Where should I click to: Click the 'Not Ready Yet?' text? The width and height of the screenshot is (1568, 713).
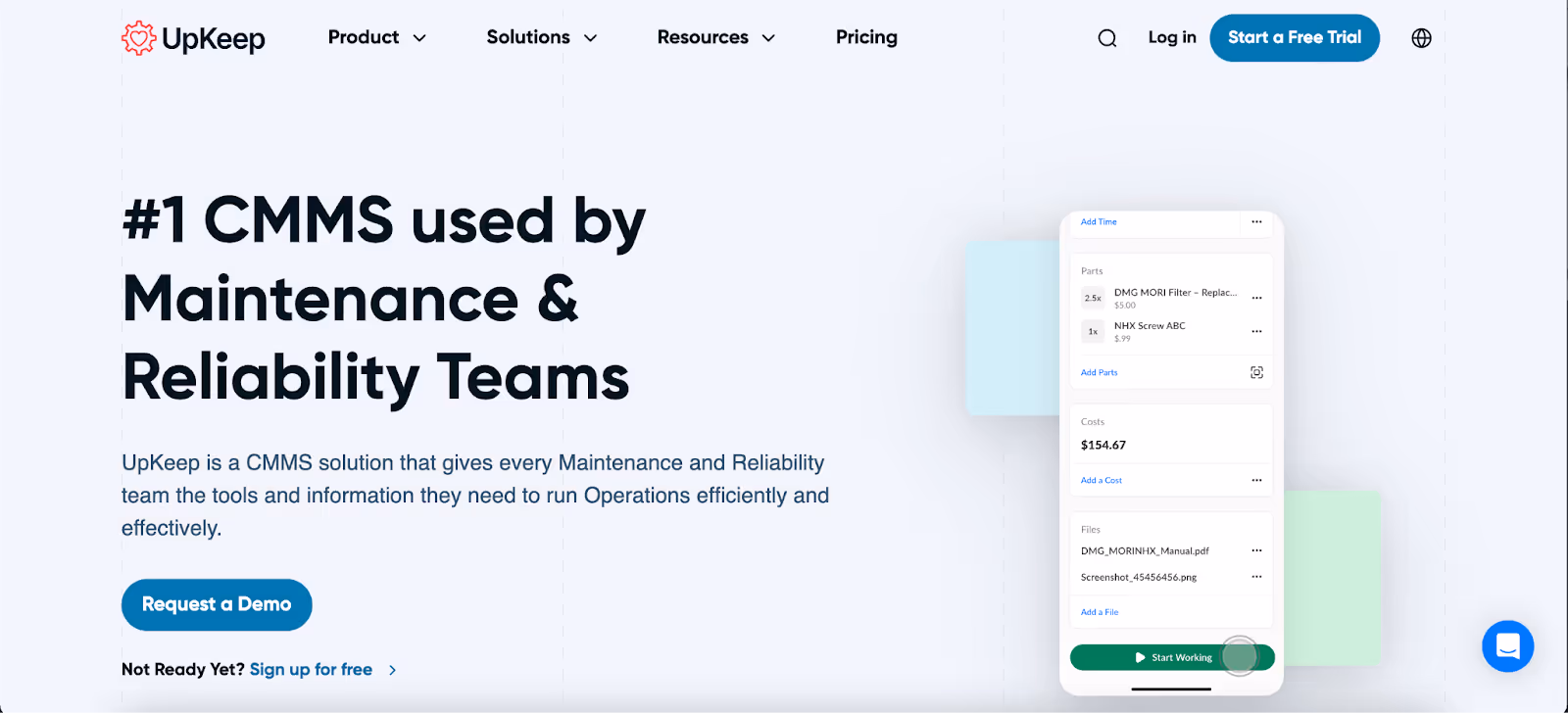183,670
